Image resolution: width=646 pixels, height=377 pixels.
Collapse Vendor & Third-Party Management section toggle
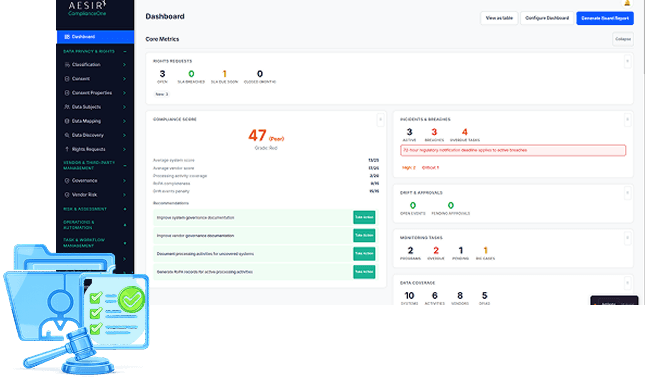click(x=125, y=165)
